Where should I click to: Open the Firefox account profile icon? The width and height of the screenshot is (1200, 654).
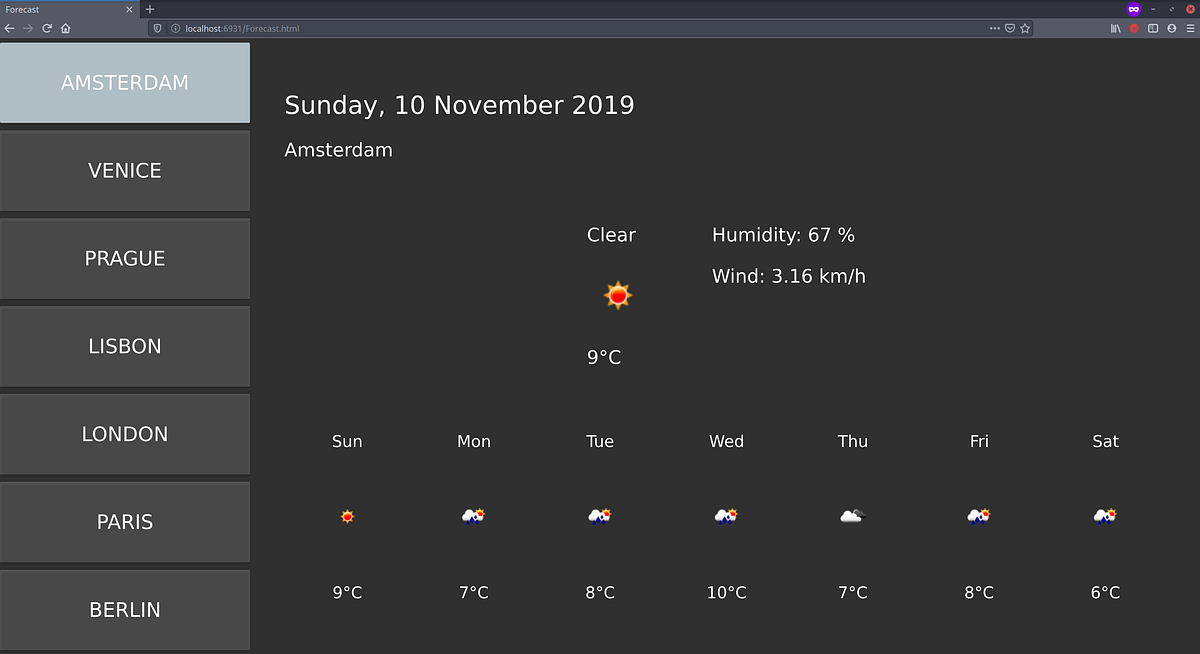pyautogui.click(x=1170, y=28)
